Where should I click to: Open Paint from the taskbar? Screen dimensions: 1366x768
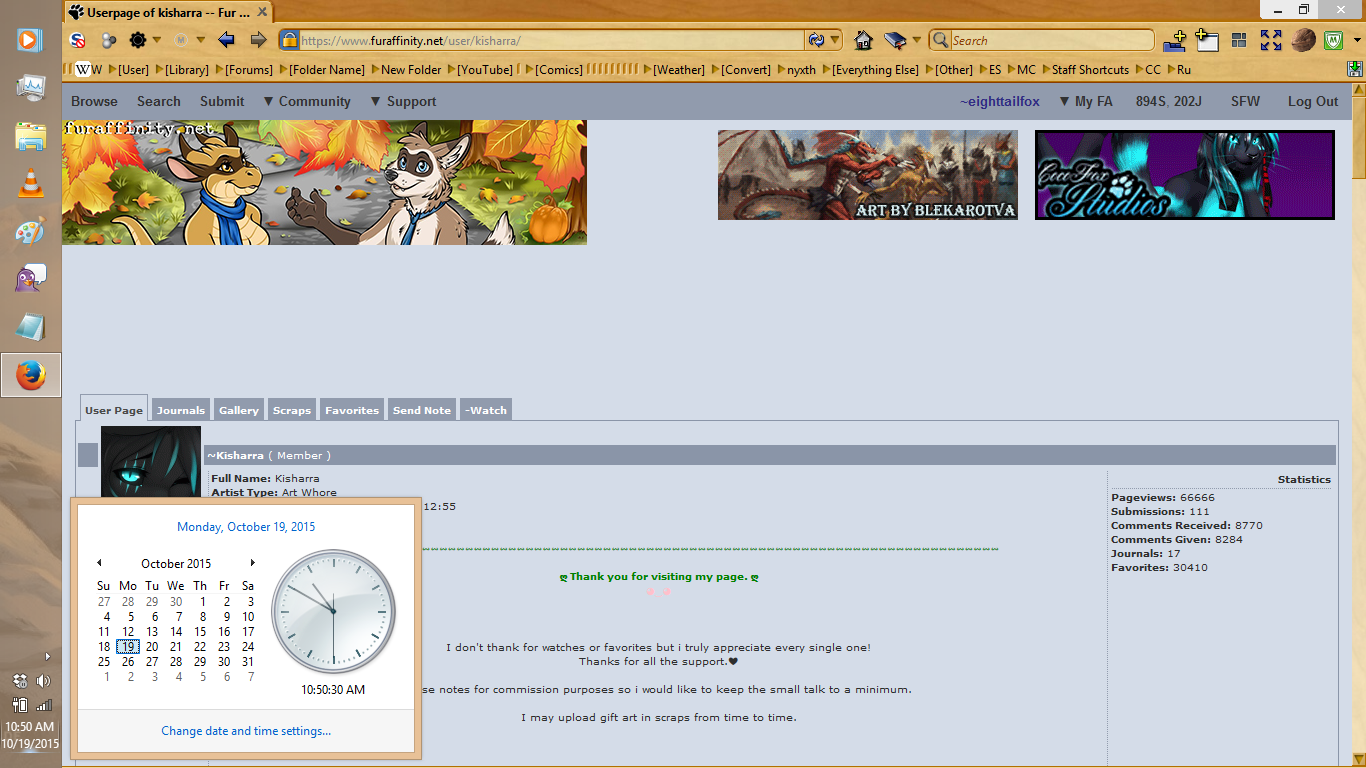pos(30,231)
